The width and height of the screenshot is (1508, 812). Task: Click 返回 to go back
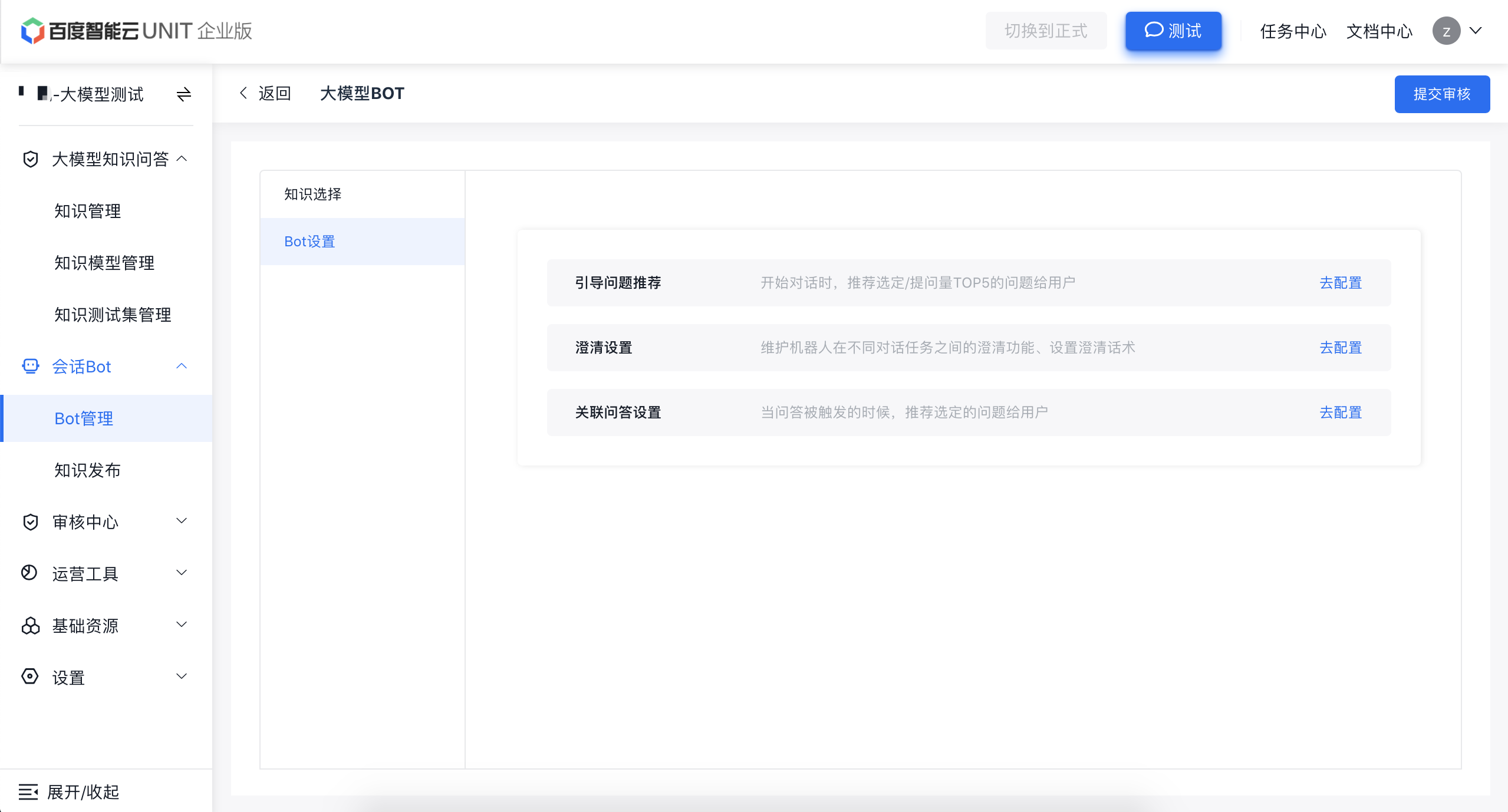[x=275, y=93]
